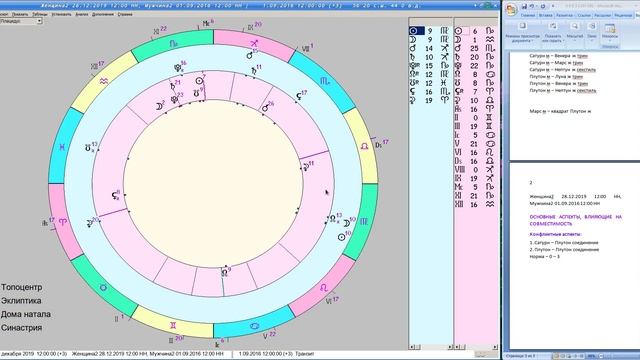Click the Эклиптика label
The image size is (640, 360).
click(x=21, y=301)
